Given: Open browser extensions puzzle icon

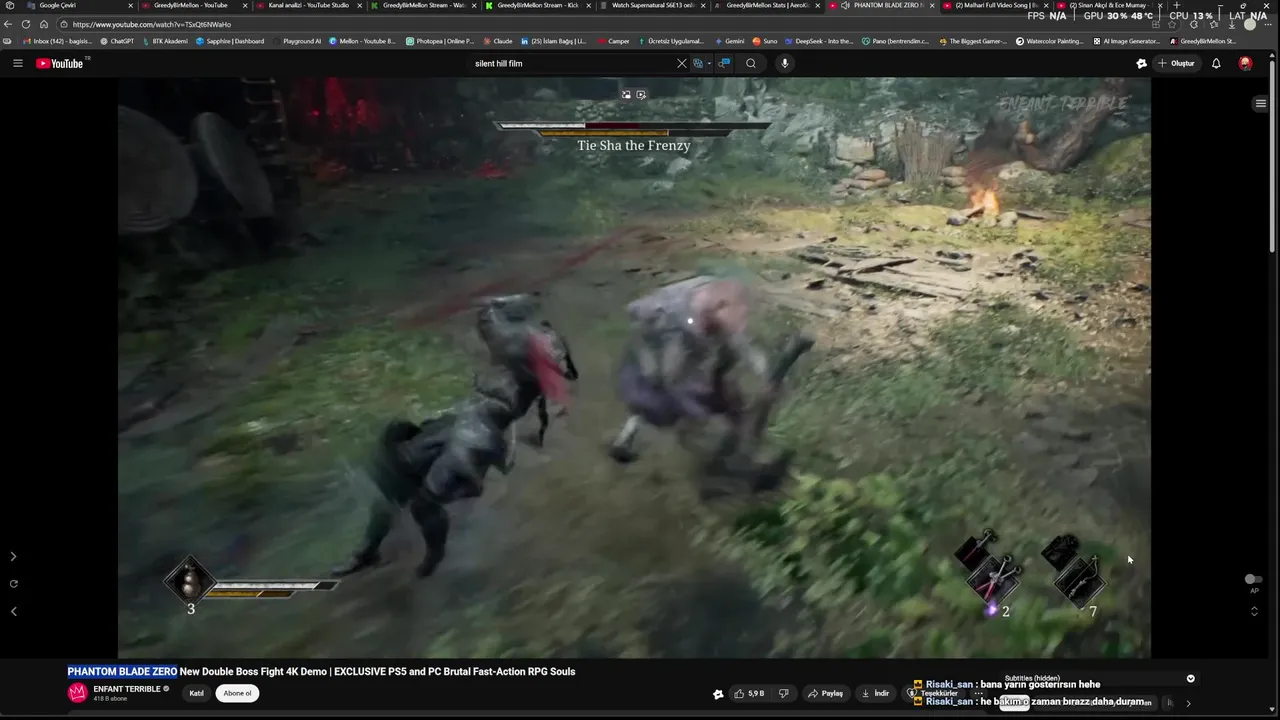Looking at the screenshot, I should coord(1194,24).
